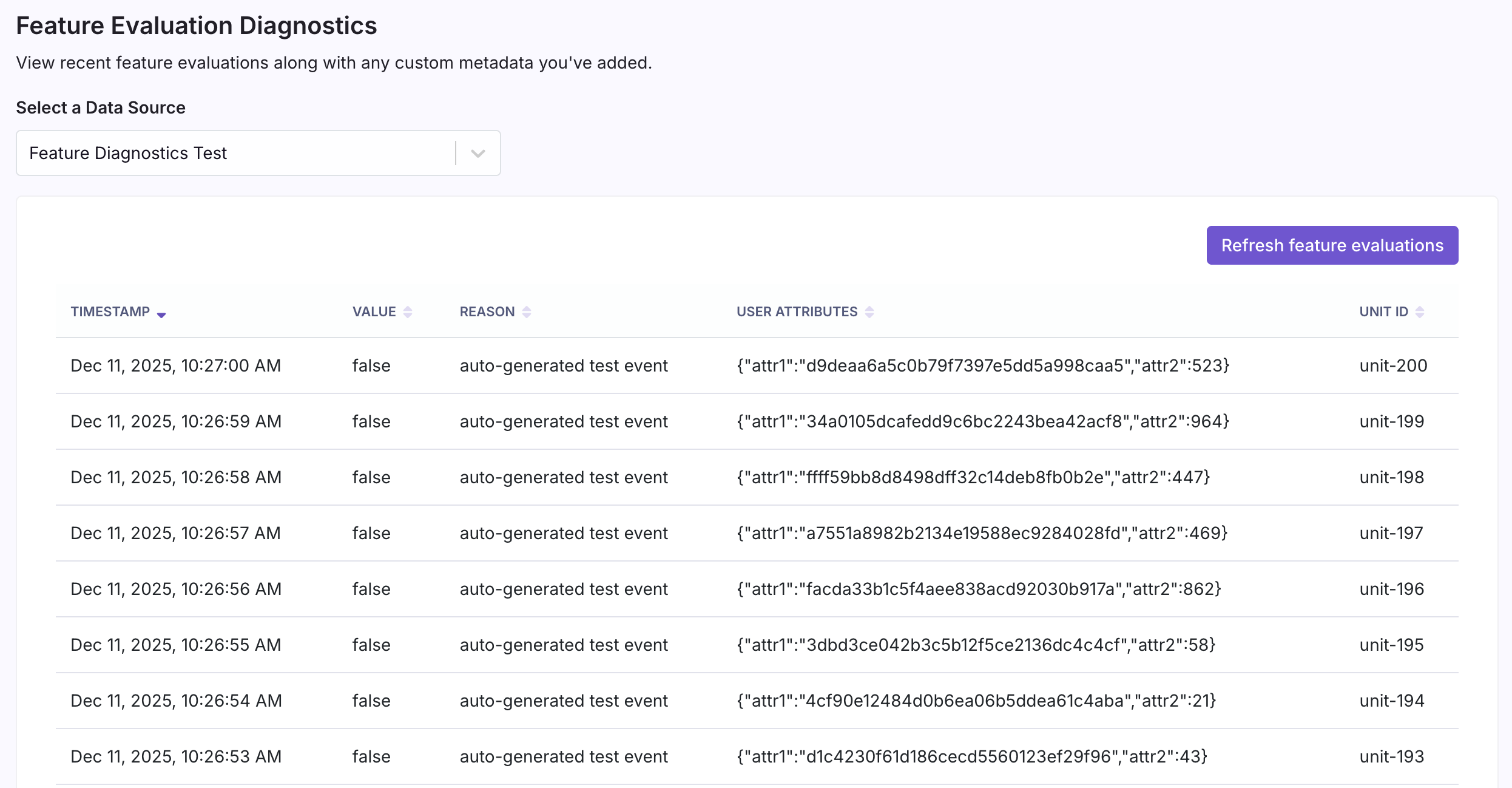This screenshot has width=1512, height=788.
Task: Sort by VALUE column header
Action: [x=374, y=312]
